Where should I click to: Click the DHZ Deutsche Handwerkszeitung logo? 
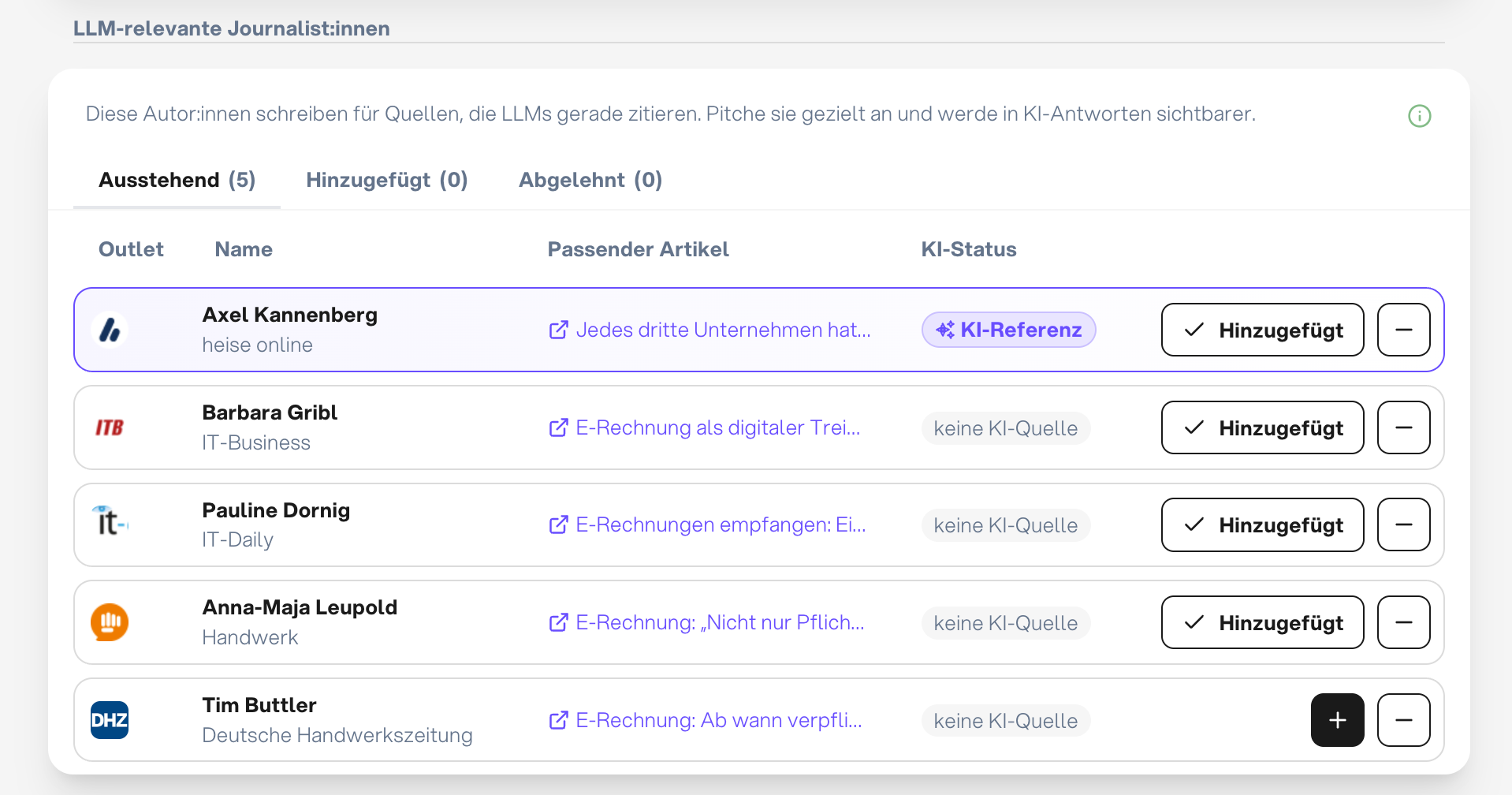tap(110, 720)
